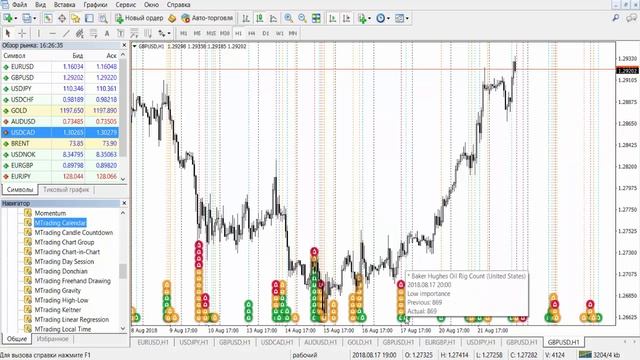Switch chart to Bar Chart icon

(246, 18)
